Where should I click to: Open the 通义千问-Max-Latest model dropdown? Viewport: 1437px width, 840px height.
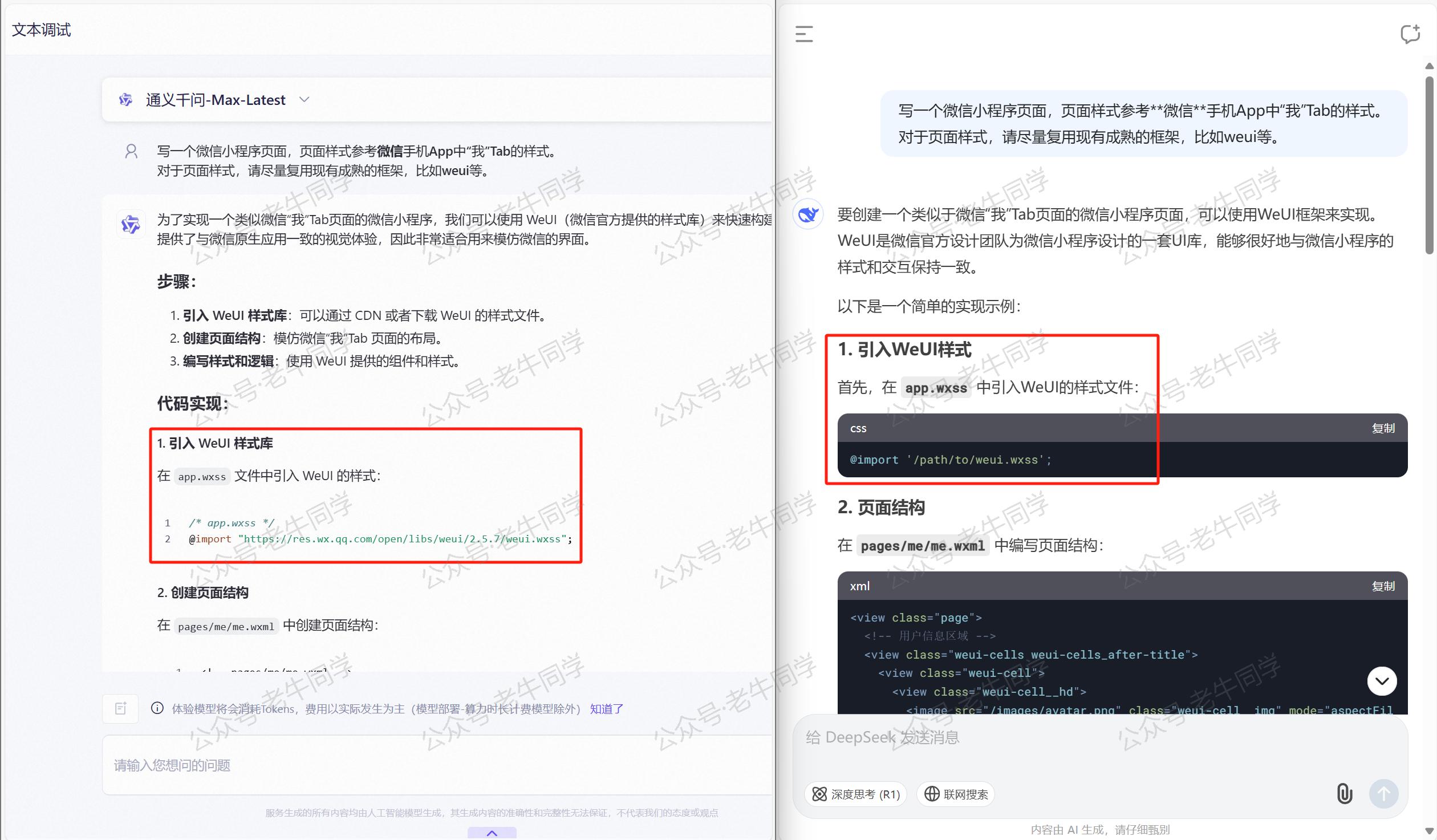point(305,100)
